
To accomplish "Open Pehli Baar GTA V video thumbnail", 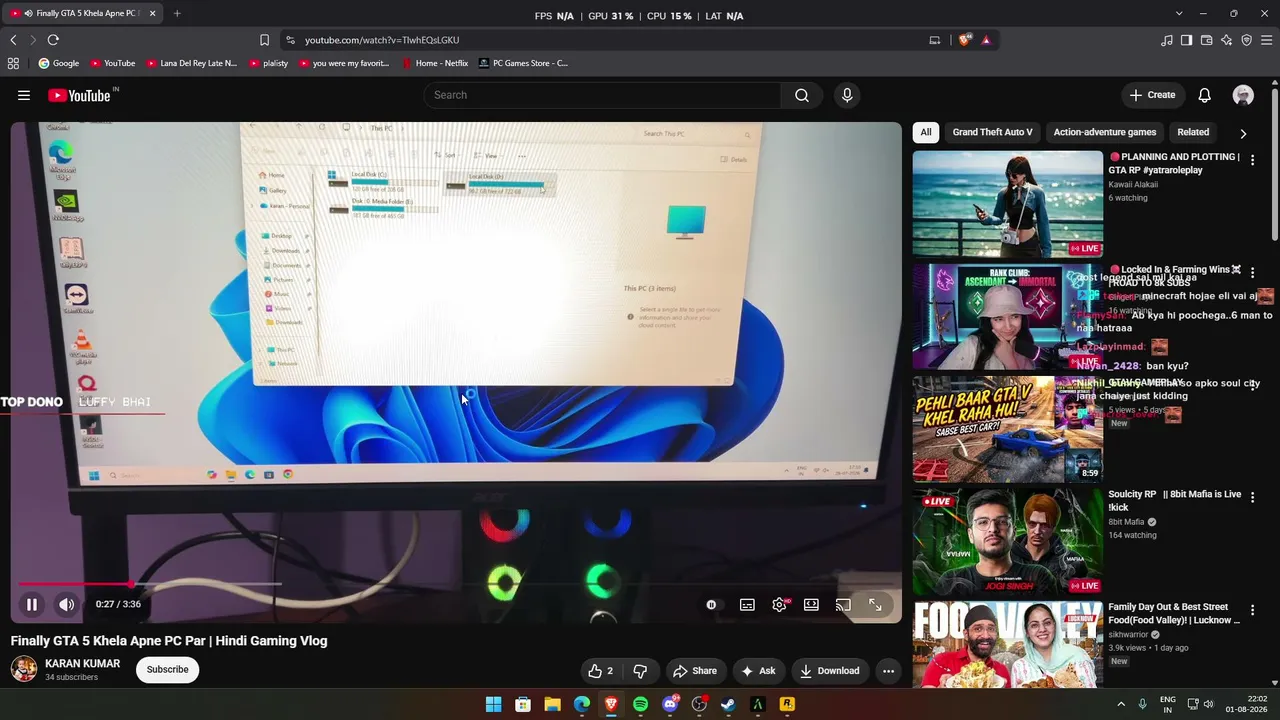I will coord(1008,429).
